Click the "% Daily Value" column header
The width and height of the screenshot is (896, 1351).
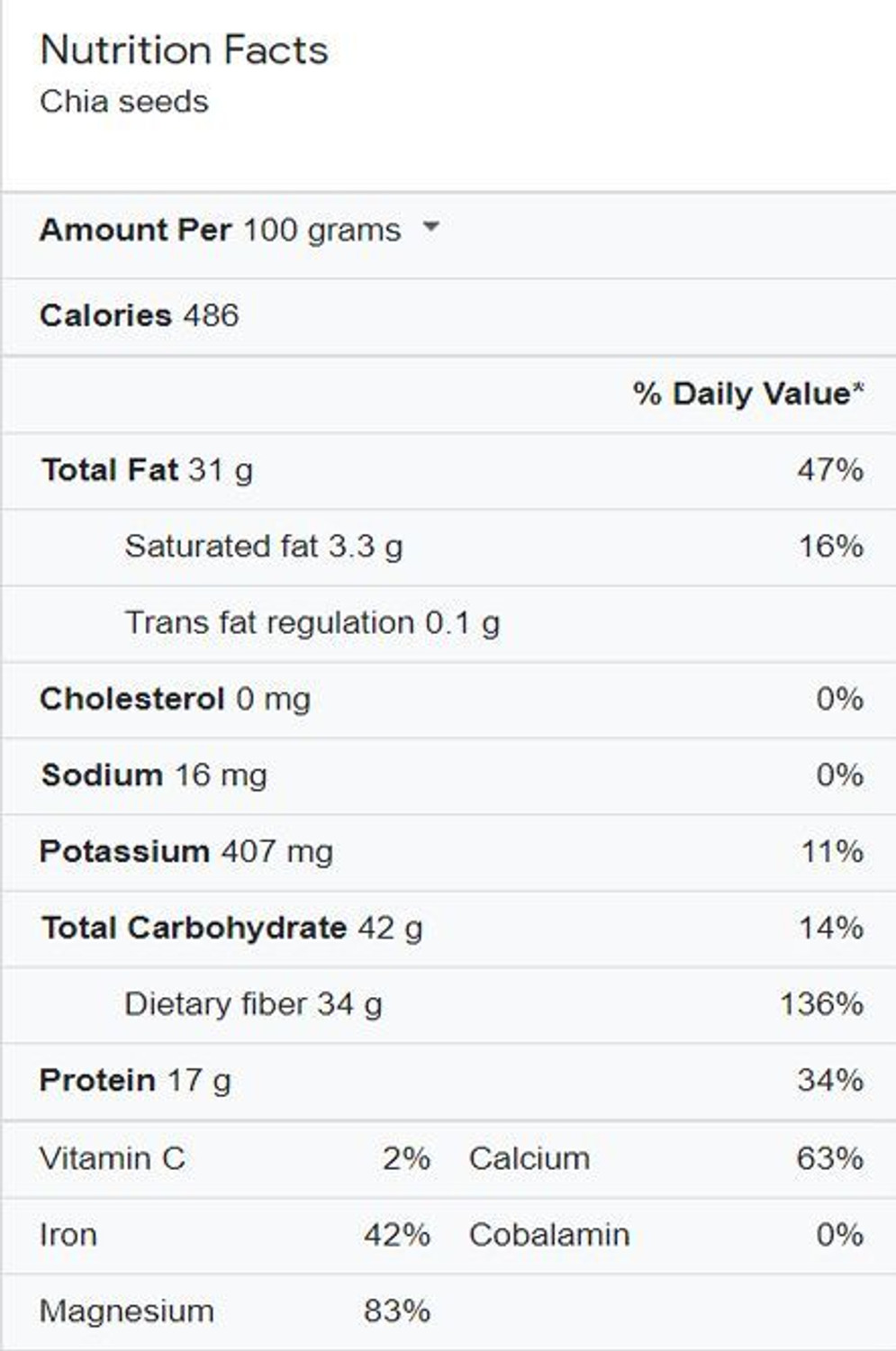point(747,394)
